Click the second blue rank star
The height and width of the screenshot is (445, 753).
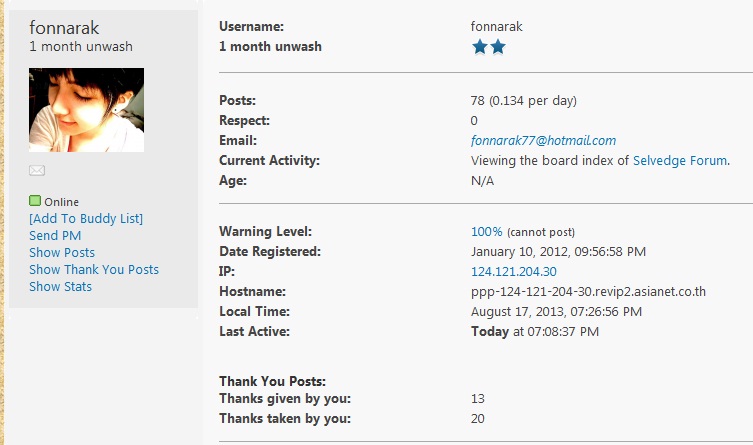coord(498,47)
